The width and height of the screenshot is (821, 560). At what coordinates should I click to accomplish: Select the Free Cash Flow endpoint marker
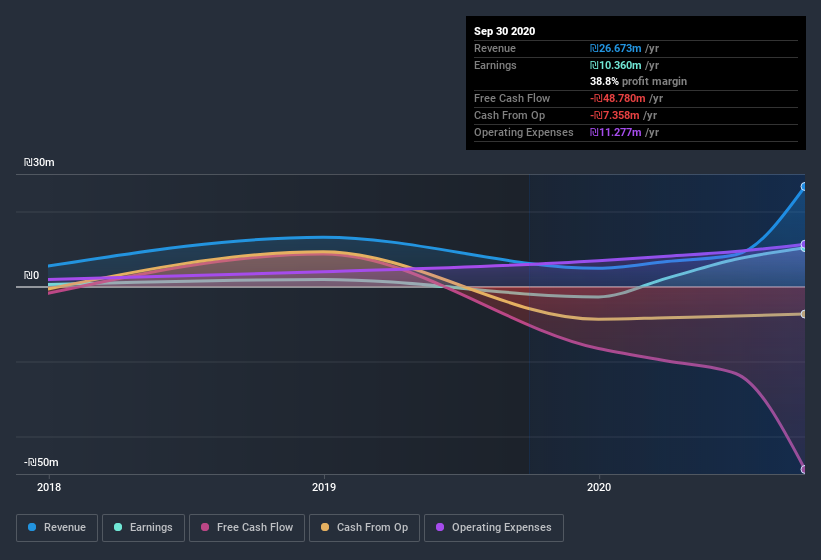pos(804,469)
